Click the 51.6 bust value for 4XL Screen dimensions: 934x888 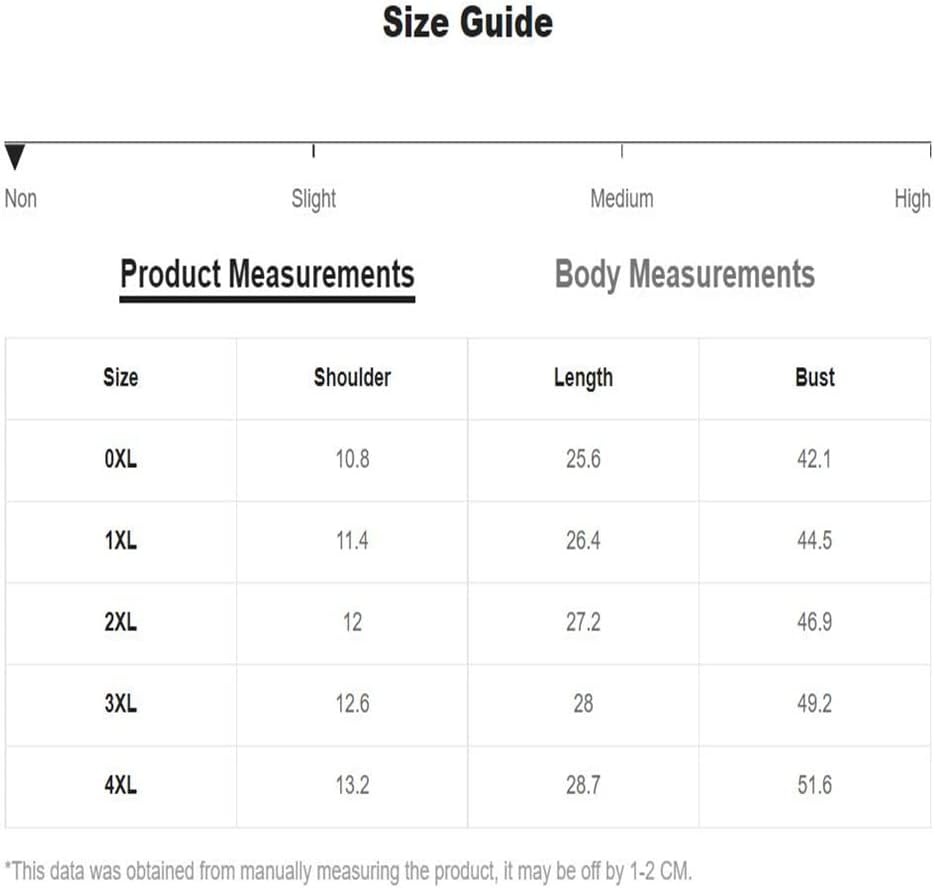[x=814, y=785]
